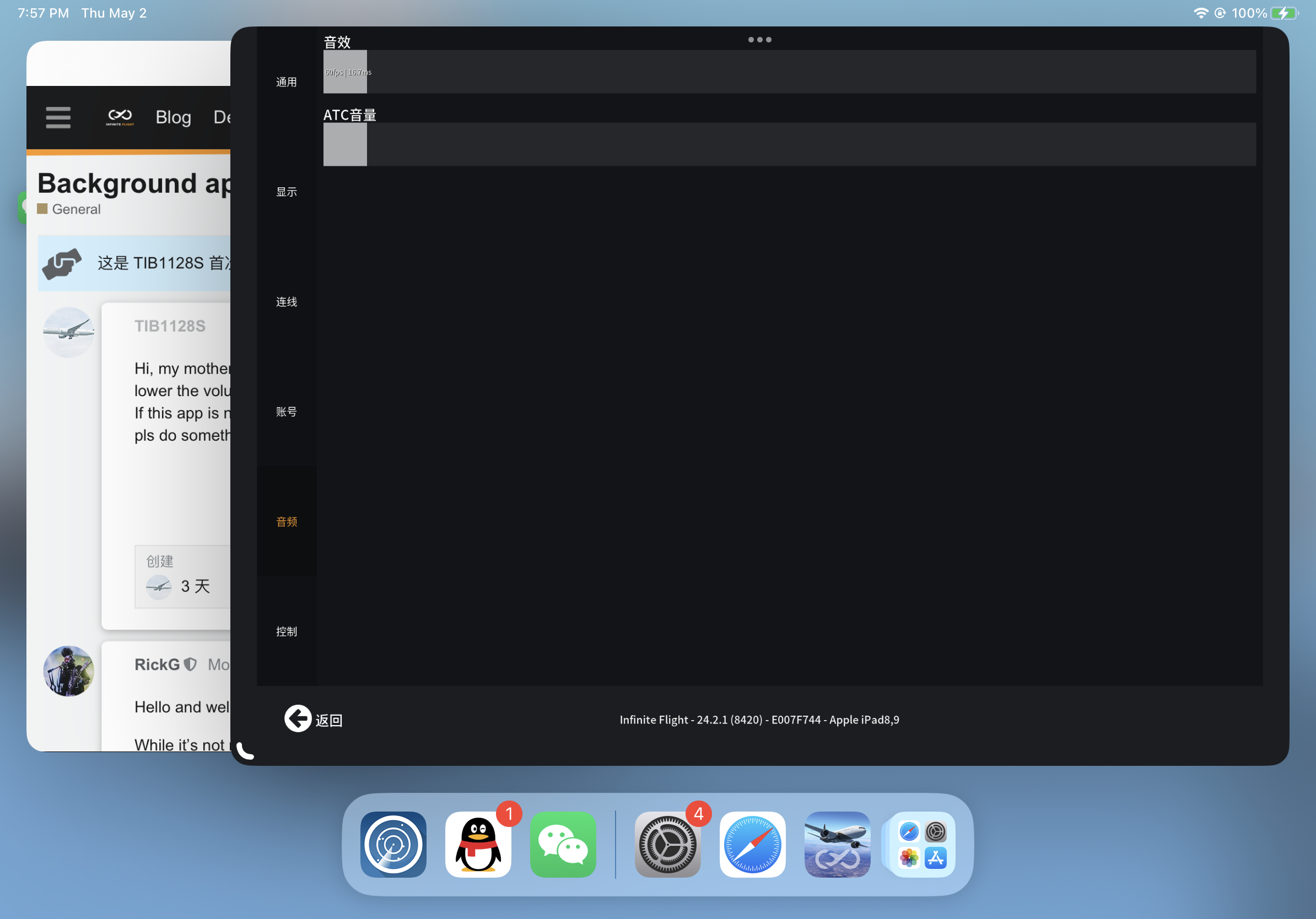Open Settings gear icon in dock
Viewport: 1316px width, 919px height.
(667, 844)
